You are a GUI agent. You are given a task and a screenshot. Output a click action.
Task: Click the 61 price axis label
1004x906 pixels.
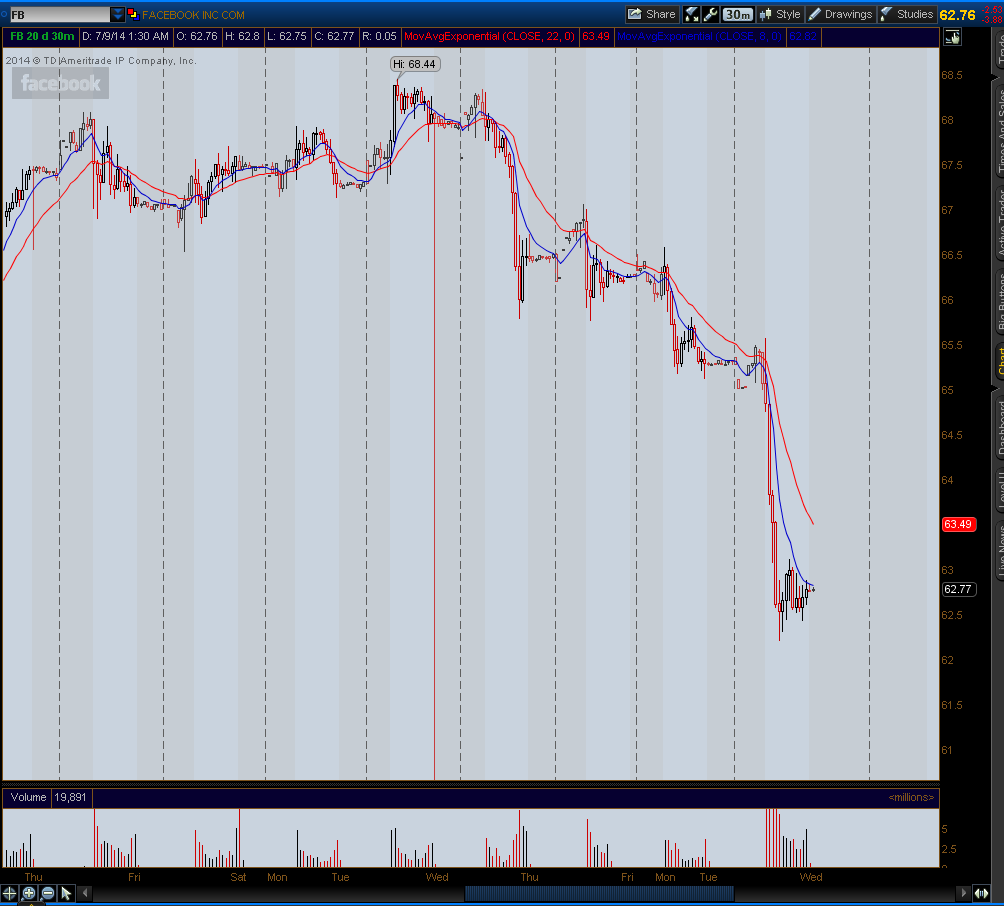tap(946, 750)
